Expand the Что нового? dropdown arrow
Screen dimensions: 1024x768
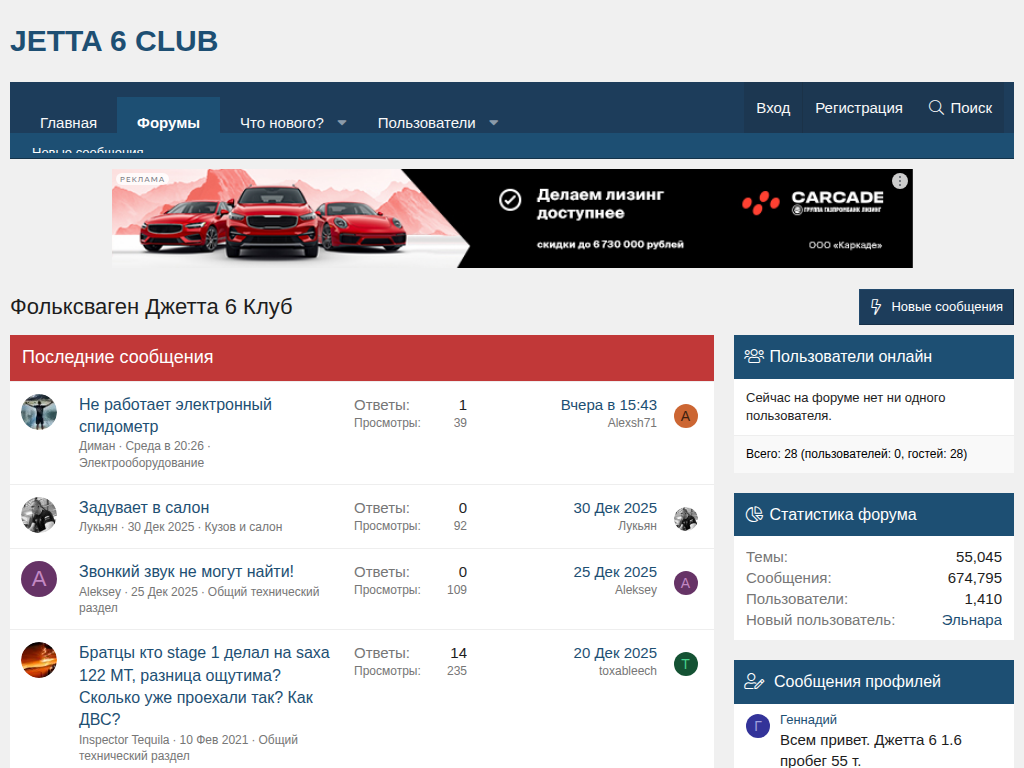point(342,123)
